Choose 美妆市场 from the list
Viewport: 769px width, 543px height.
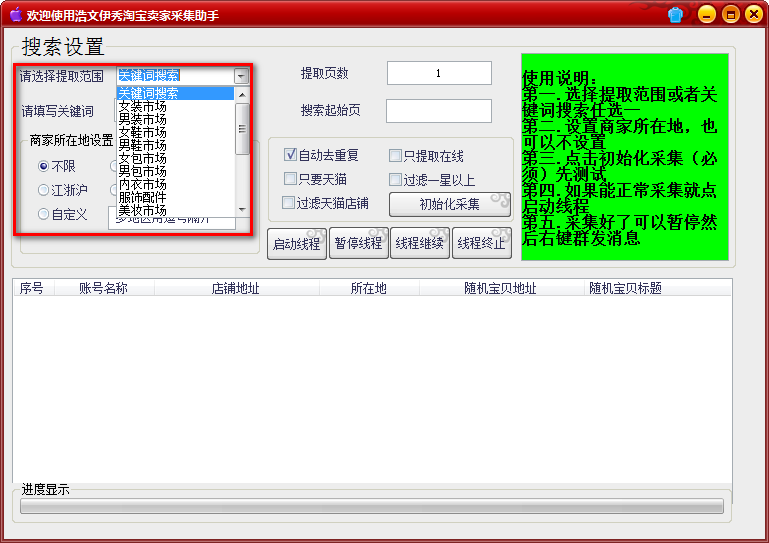pos(176,210)
